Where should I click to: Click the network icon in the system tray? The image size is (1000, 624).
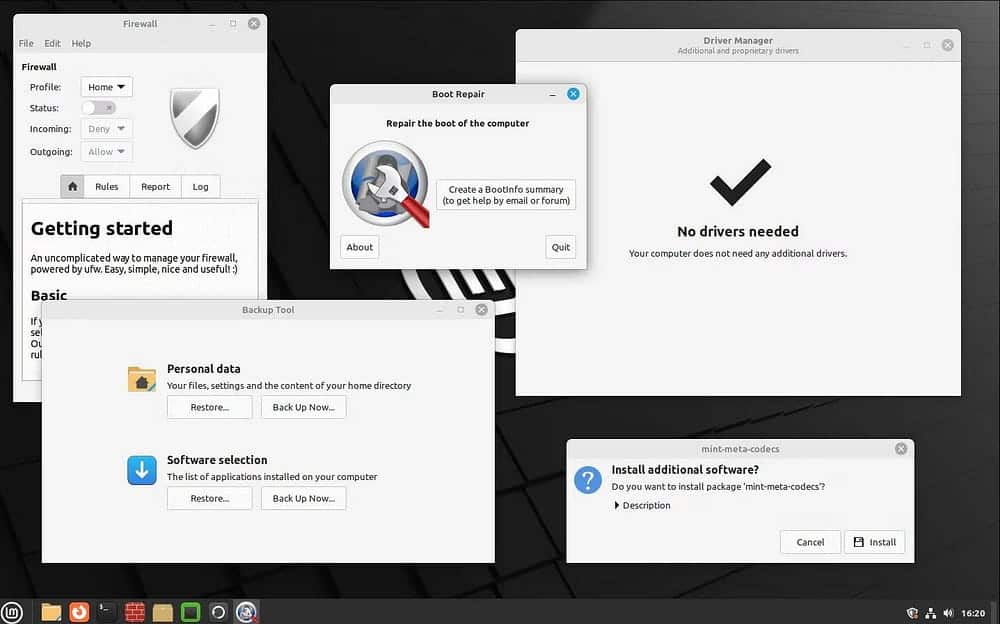point(930,612)
